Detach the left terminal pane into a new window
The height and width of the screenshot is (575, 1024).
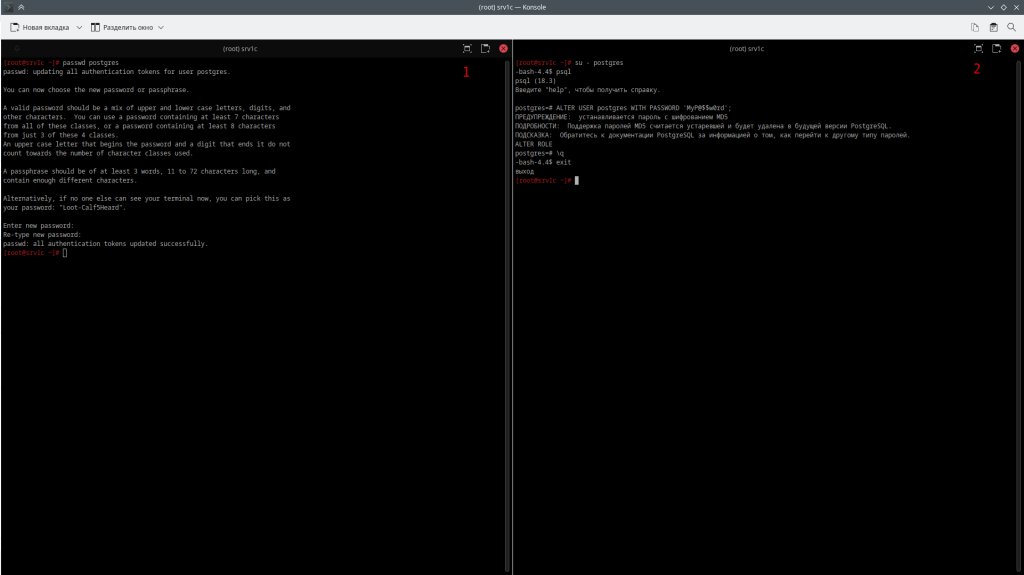pyautogui.click(x=485, y=48)
